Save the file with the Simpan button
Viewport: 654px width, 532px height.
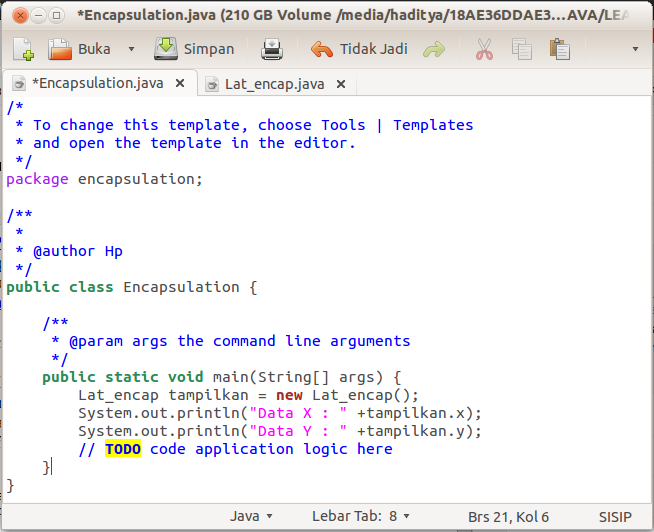194,49
